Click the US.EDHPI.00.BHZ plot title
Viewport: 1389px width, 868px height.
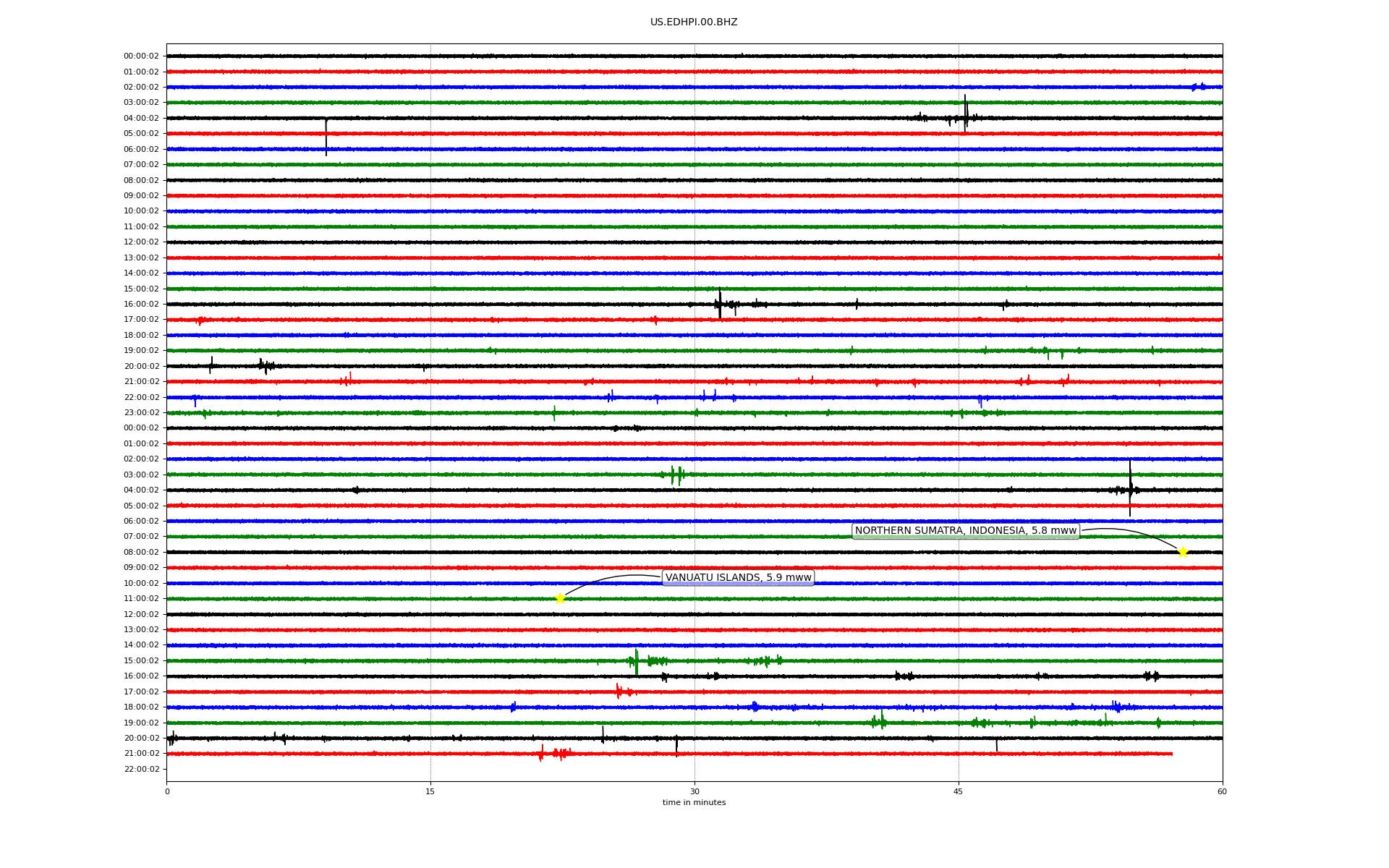coord(694,22)
